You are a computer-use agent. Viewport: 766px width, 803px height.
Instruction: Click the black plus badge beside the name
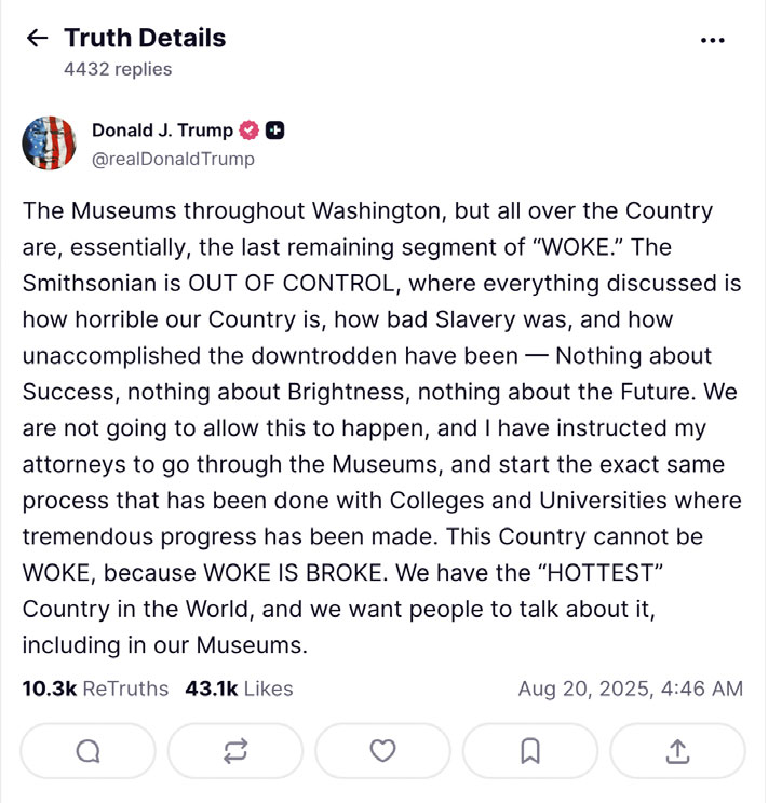275,130
